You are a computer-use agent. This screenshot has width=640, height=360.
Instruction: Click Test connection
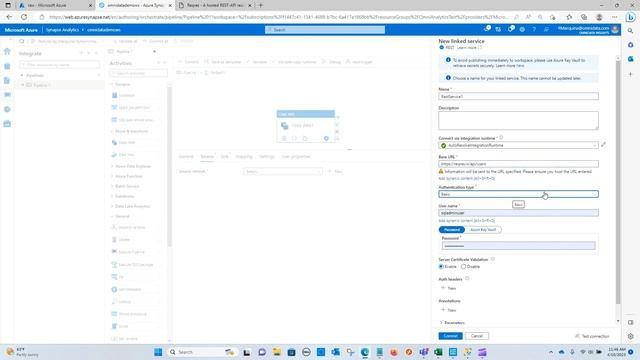[x=592, y=336]
